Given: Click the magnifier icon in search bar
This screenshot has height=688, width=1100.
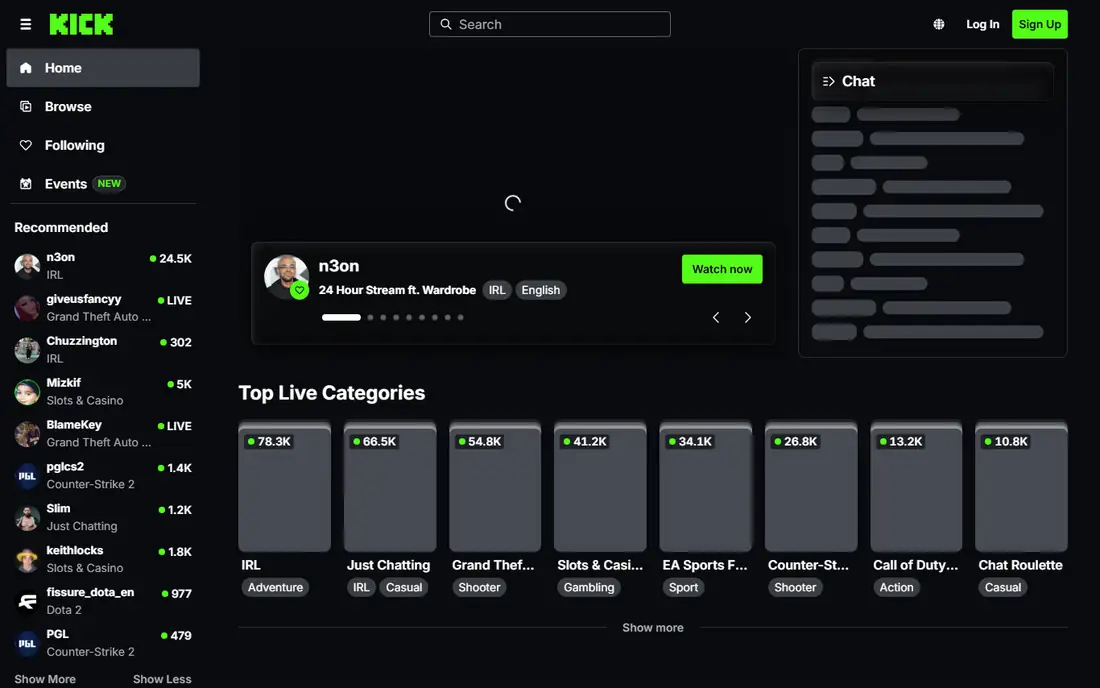Looking at the screenshot, I should coord(445,25).
